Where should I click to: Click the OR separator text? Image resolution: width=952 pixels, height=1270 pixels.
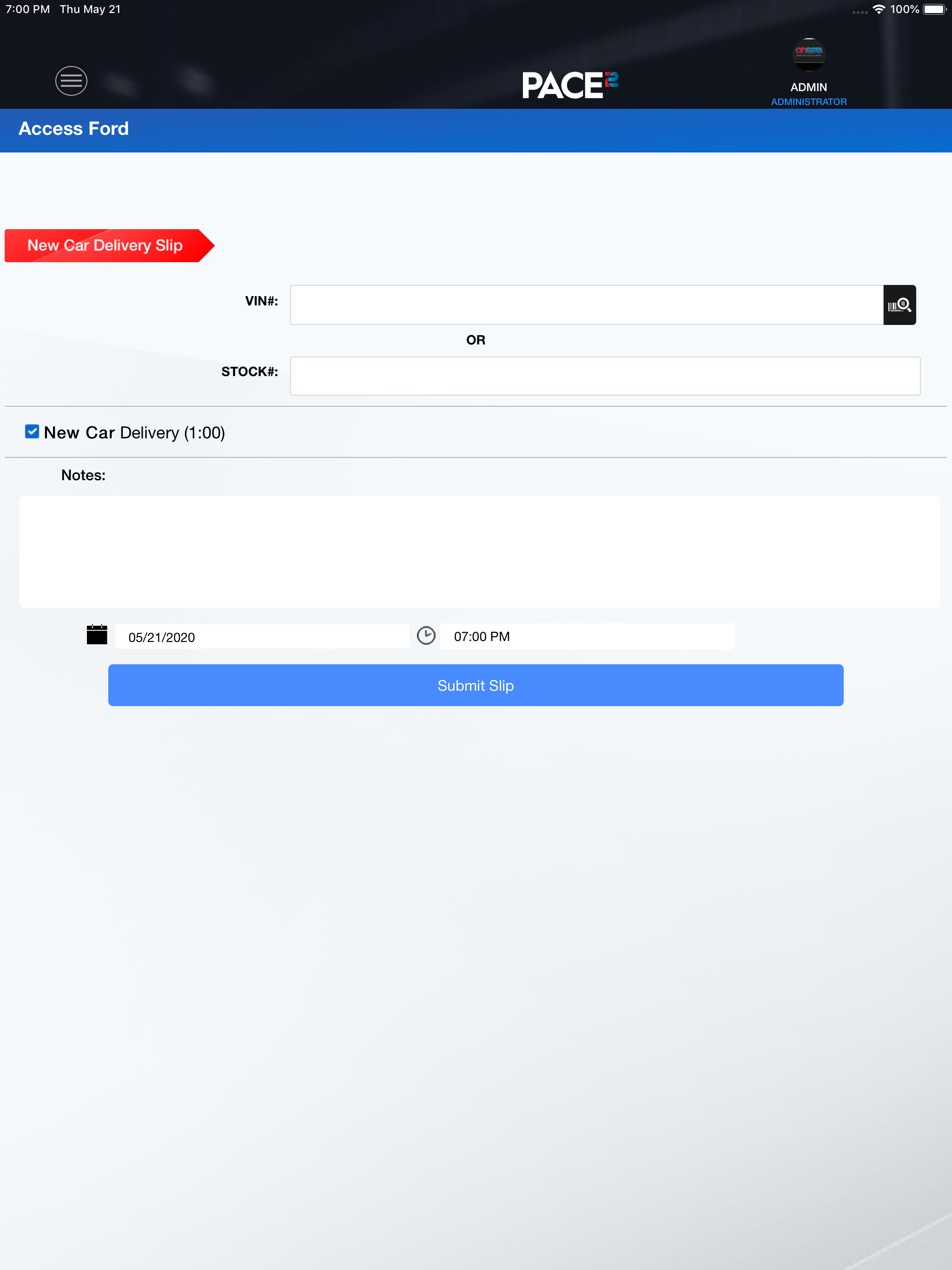tap(476, 340)
